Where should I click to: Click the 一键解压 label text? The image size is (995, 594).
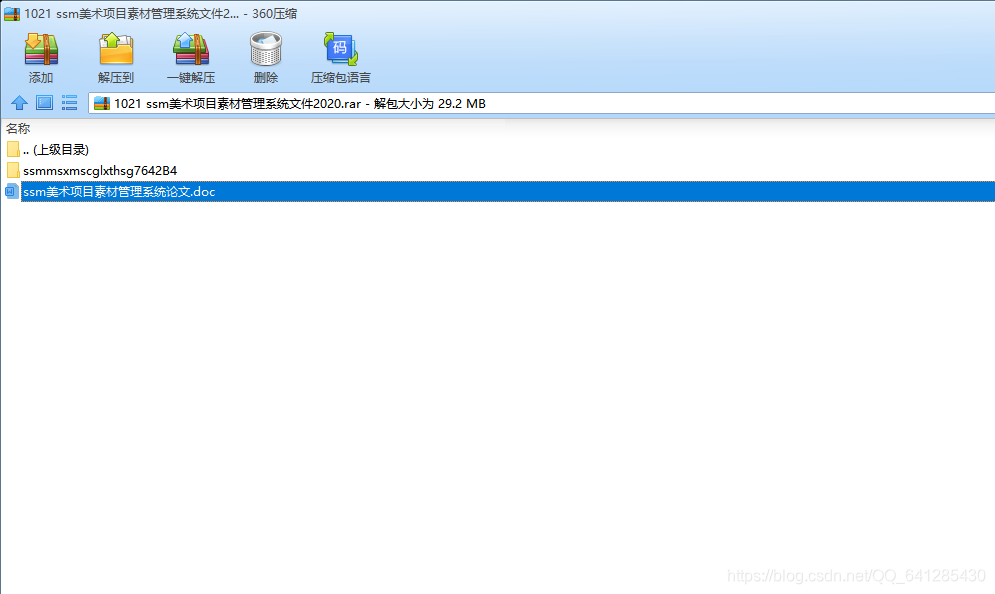(191, 77)
